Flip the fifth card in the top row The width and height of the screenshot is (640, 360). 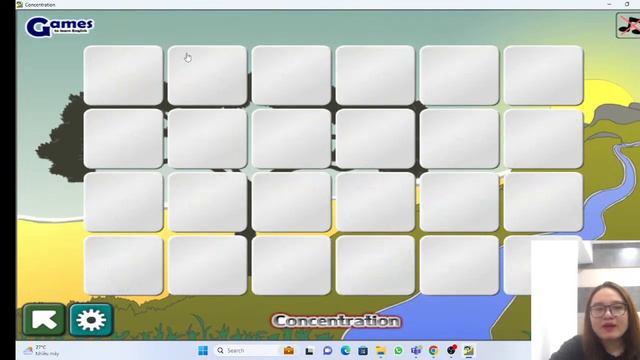coord(460,76)
